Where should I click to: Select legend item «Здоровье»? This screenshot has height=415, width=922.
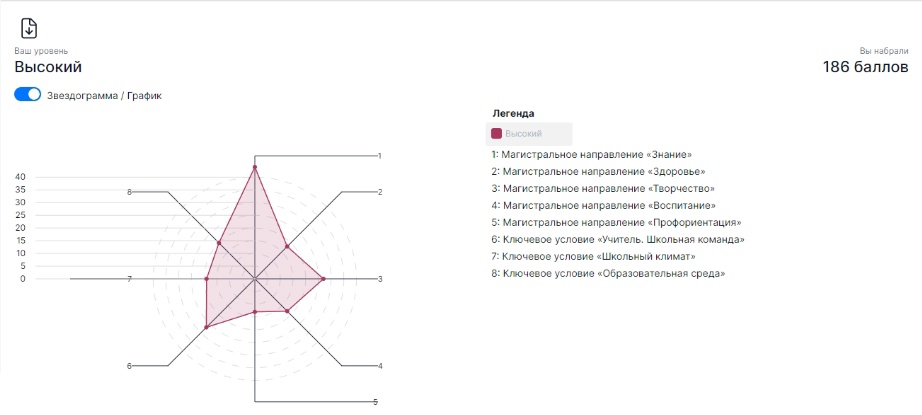tap(599, 172)
